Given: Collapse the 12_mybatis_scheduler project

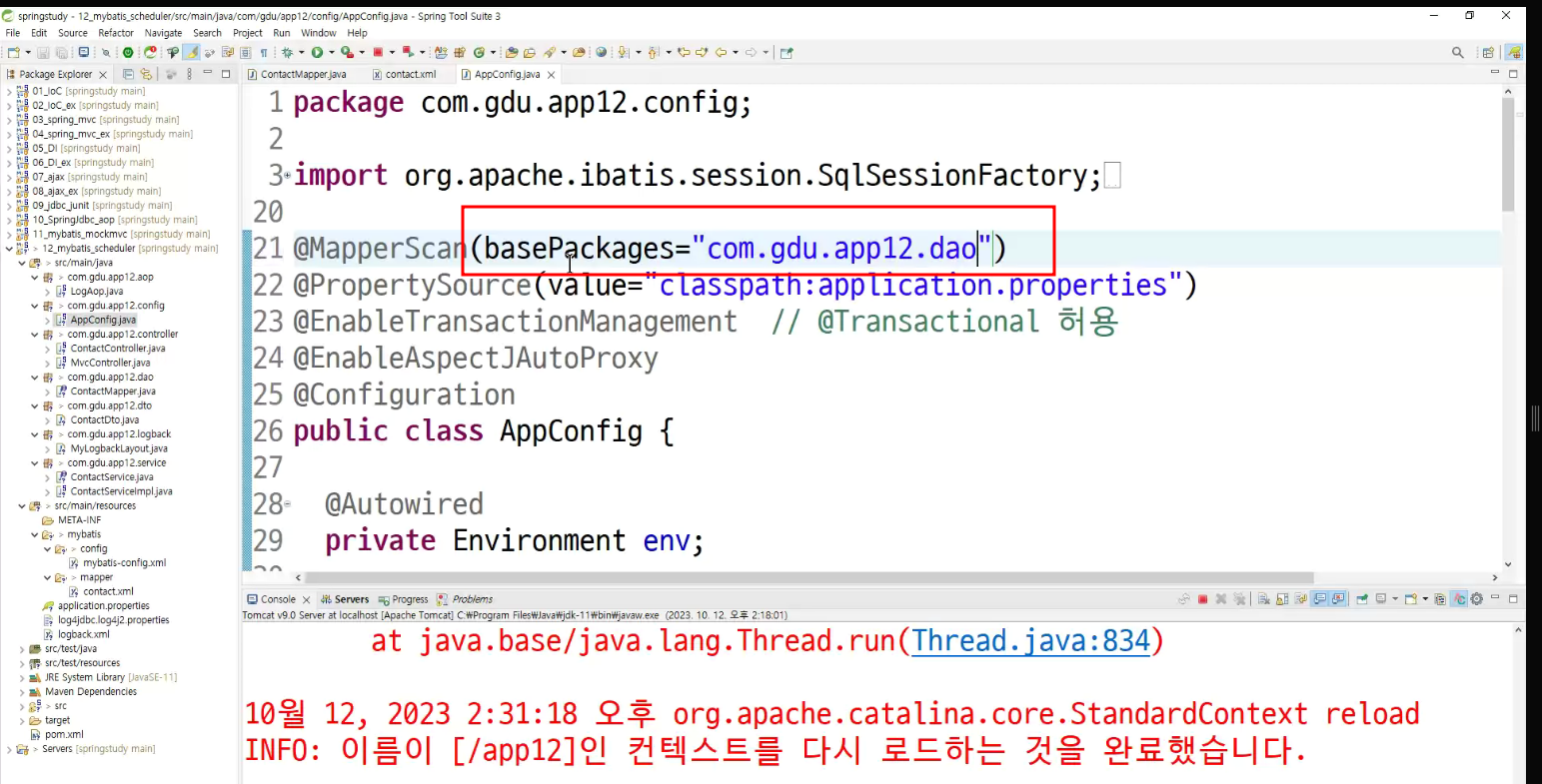Looking at the screenshot, I should [9, 249].
